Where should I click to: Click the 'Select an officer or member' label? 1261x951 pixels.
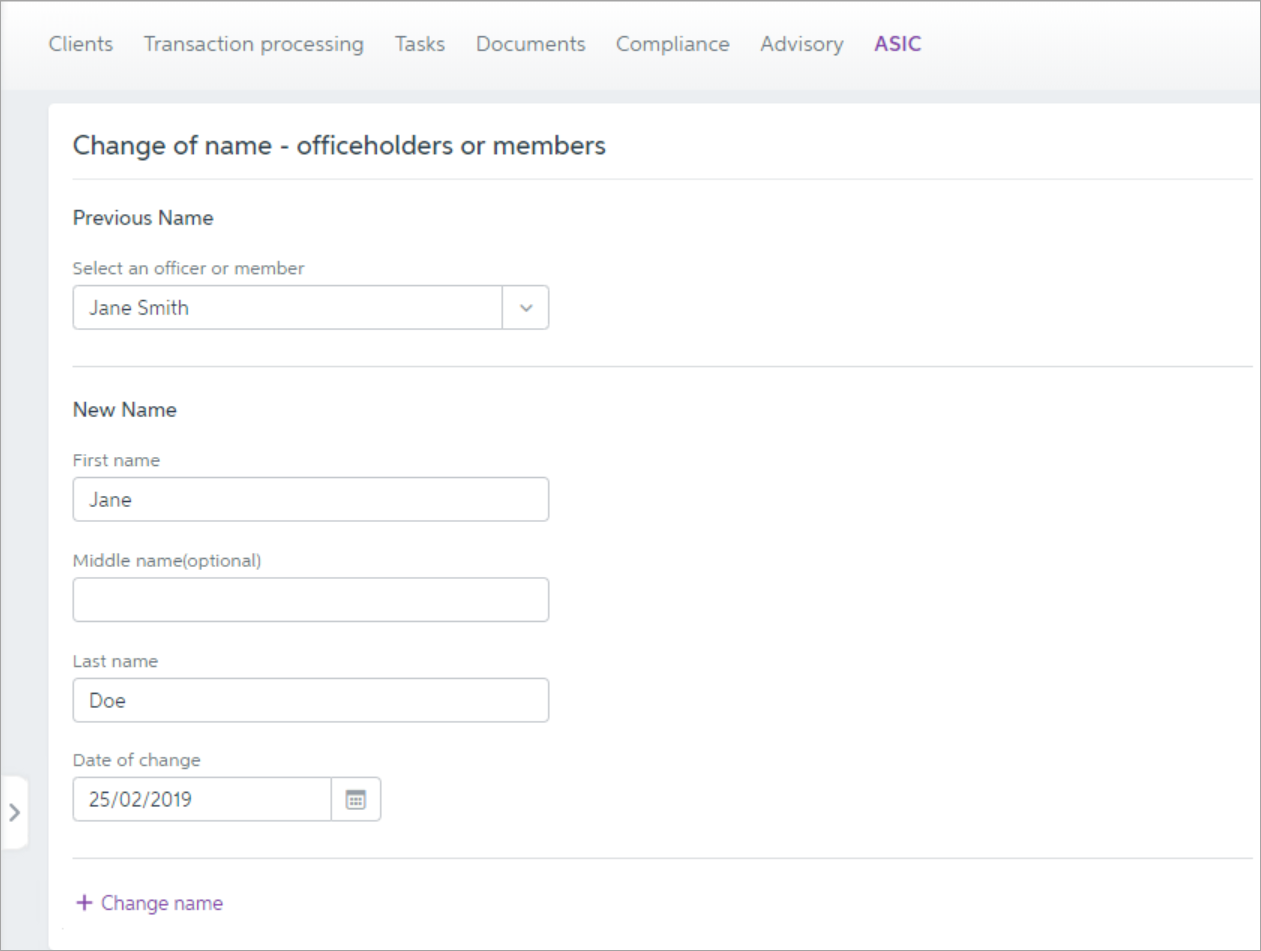[x=188, y=268]
